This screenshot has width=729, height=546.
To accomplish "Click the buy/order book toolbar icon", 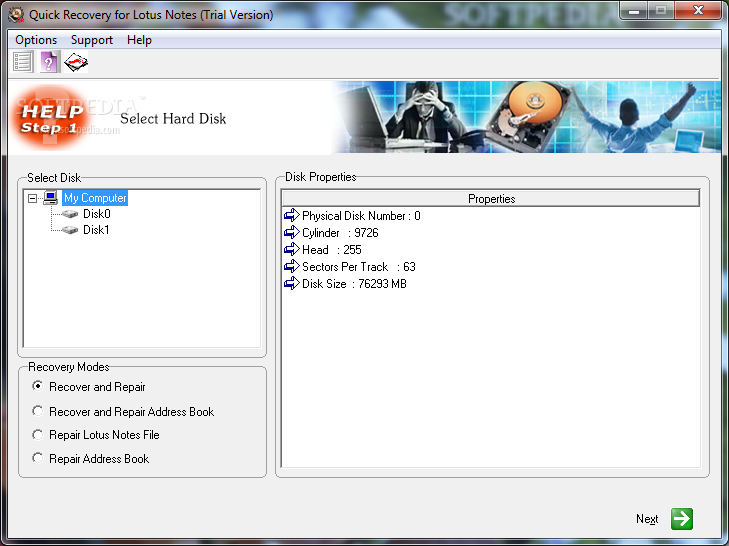I will [x=76, y=62].
